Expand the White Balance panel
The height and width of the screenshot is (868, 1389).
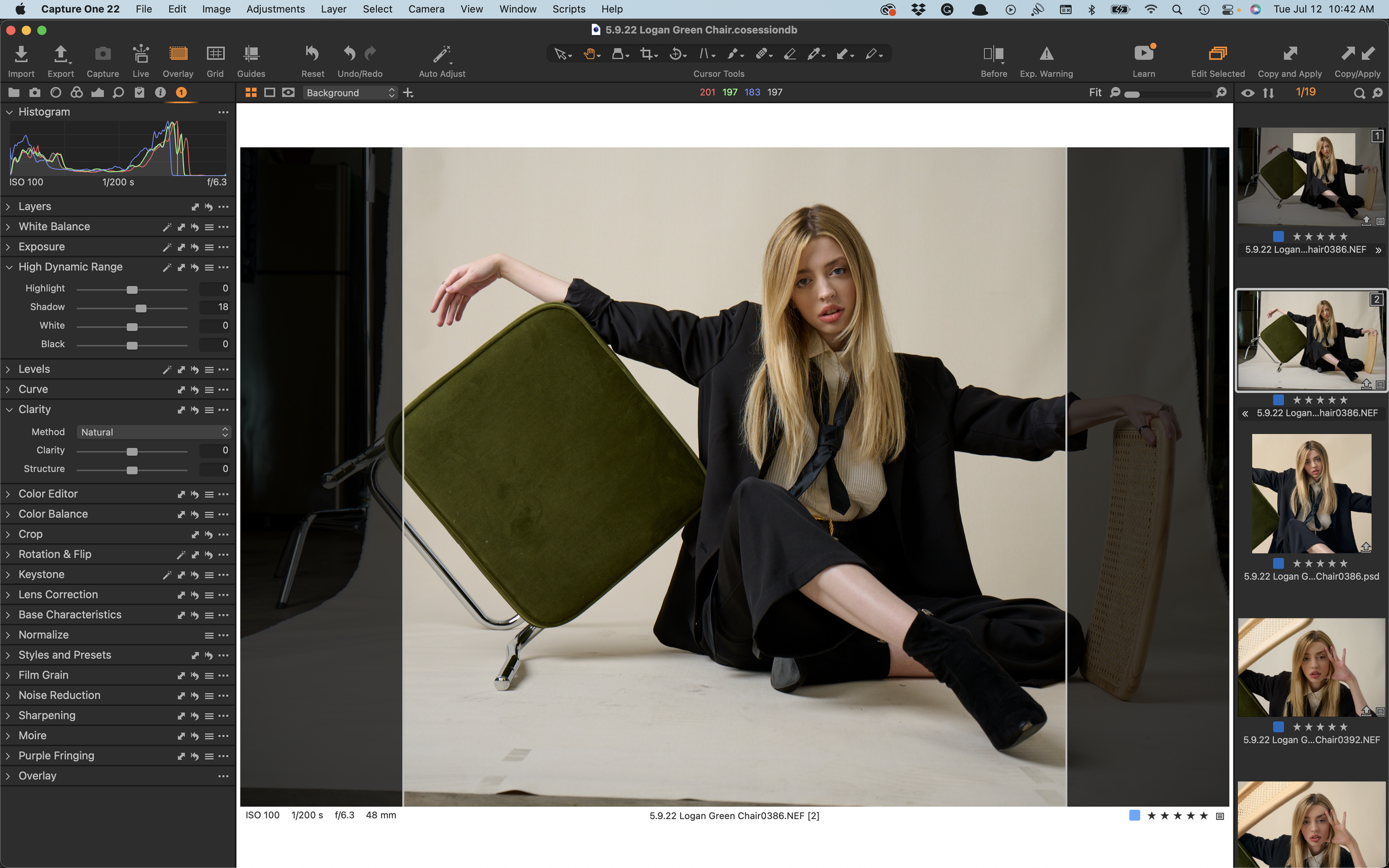point(54,226)
